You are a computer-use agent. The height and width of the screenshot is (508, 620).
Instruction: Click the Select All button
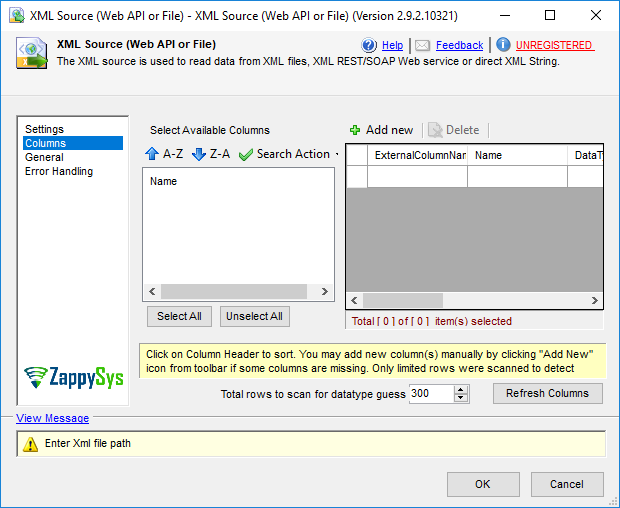pos(180,317)
